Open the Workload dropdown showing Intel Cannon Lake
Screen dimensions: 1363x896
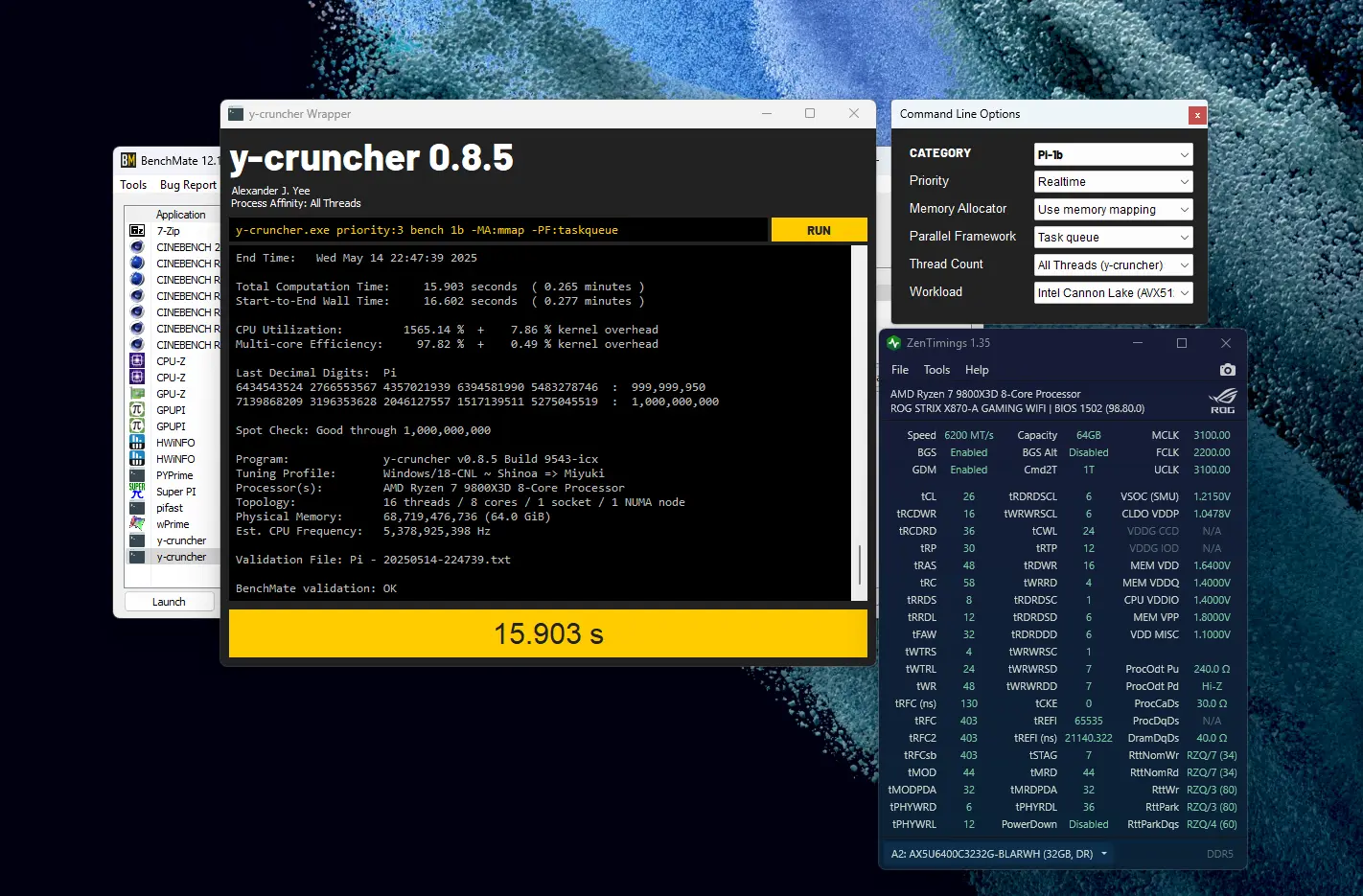[x=1114, y=293]
